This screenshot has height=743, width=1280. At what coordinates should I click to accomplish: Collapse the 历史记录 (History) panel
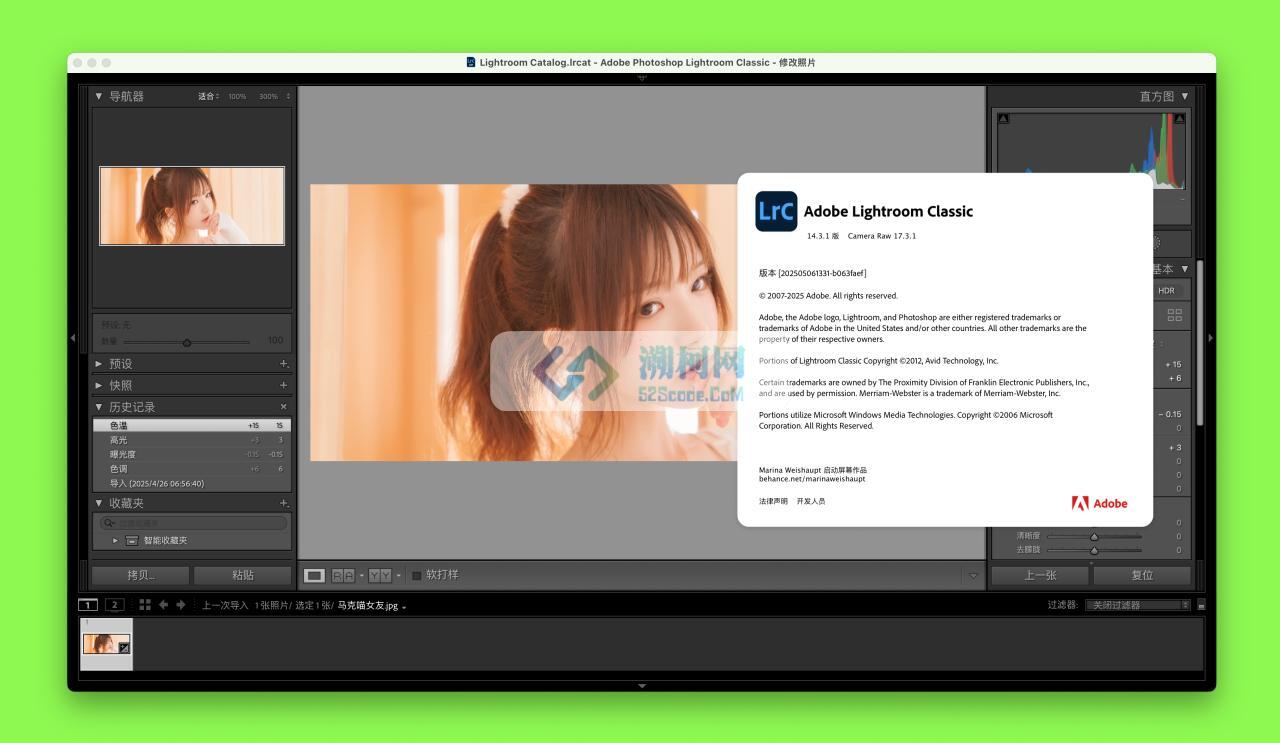pyautogui.click(x=99, y=407)
